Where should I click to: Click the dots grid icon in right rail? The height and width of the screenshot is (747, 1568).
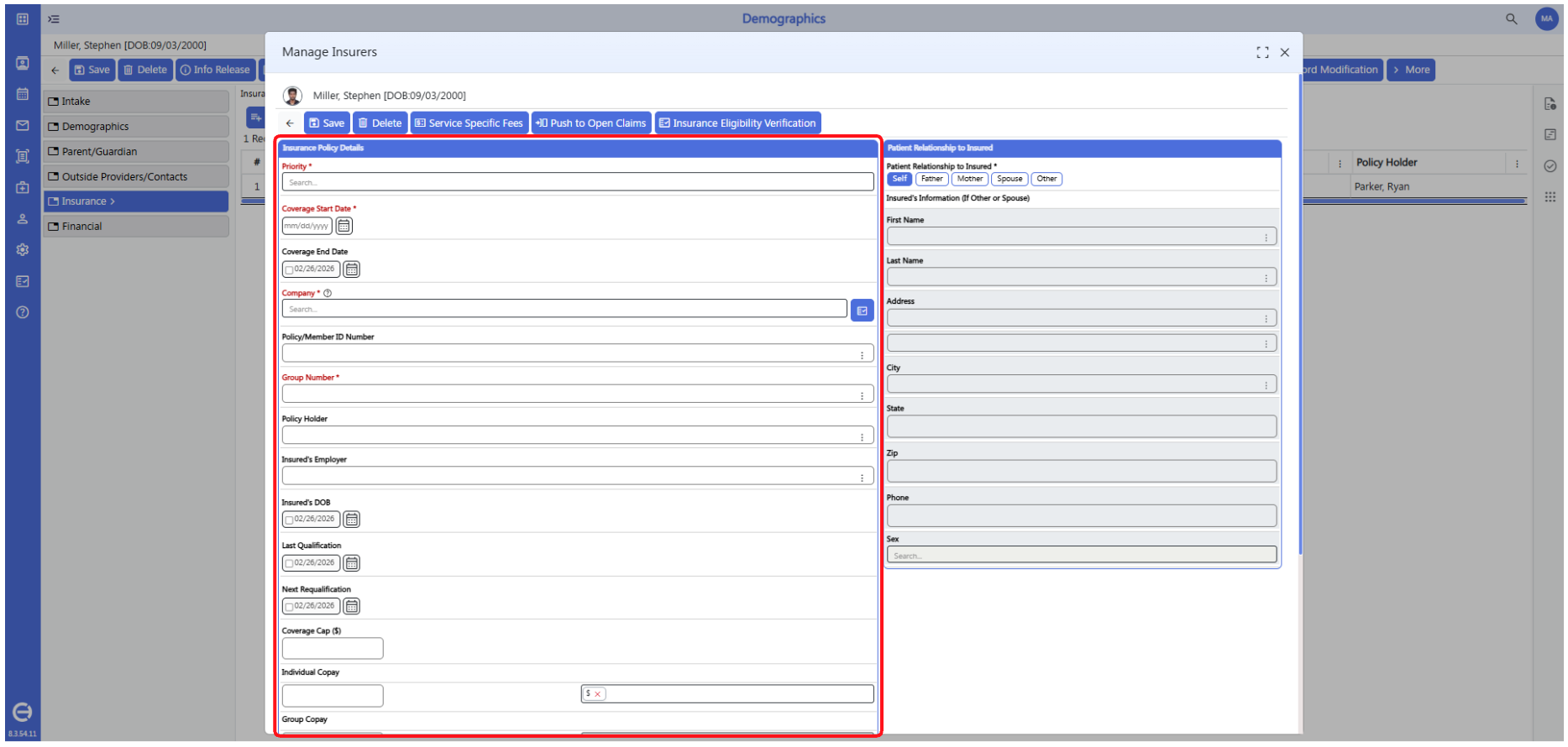pos(1550,196)
